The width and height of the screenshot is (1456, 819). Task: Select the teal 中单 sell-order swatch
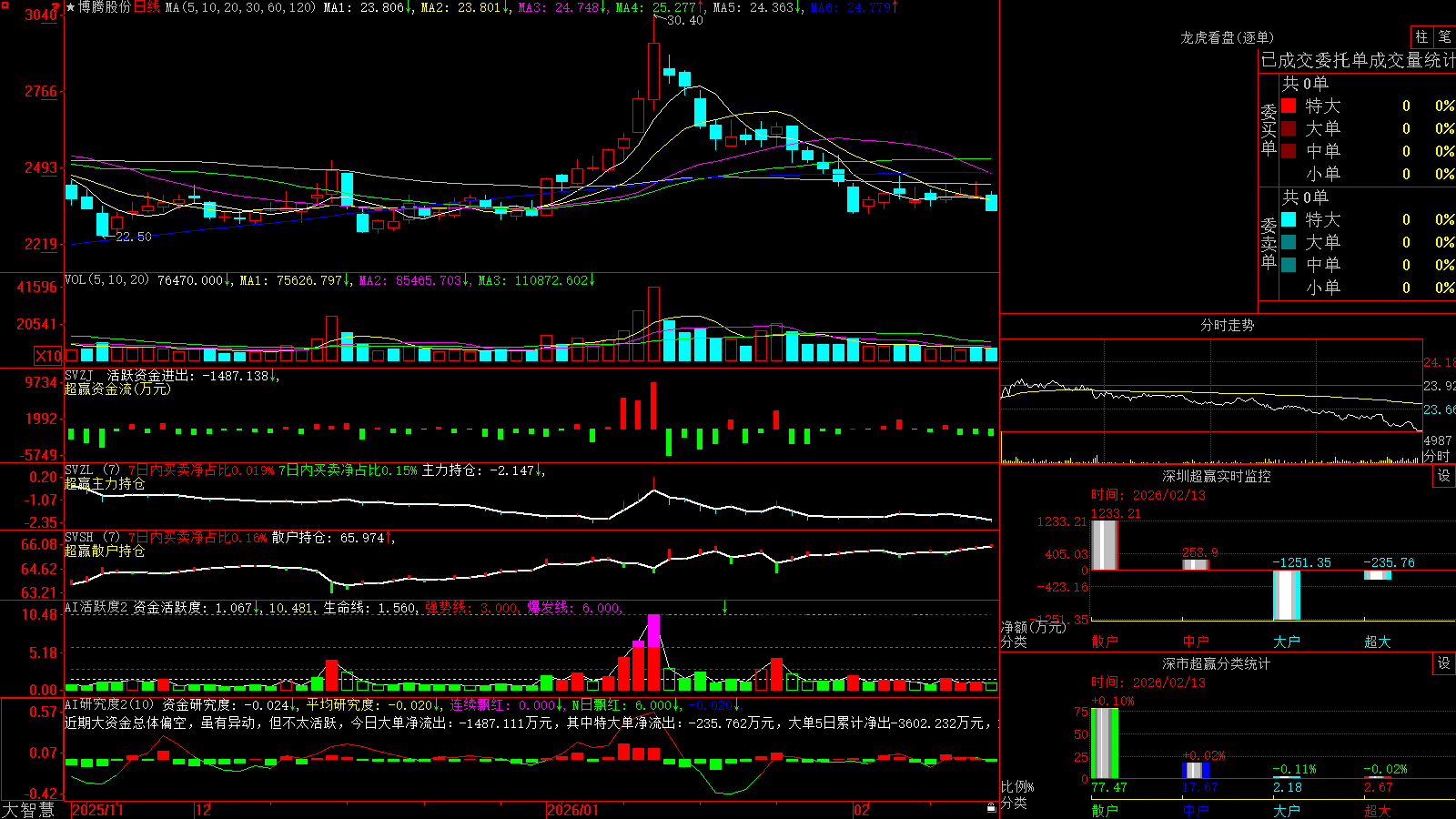tap(1289, 265)
